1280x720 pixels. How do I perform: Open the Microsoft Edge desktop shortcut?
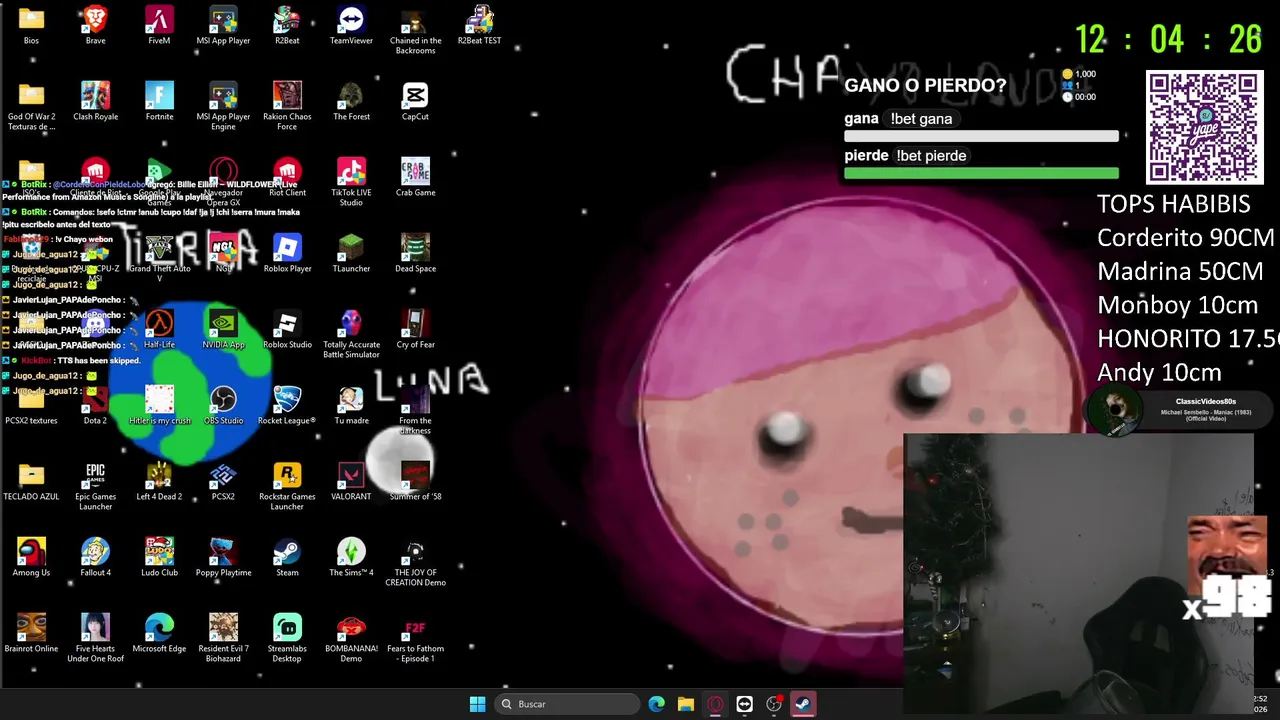click(159, 634)
